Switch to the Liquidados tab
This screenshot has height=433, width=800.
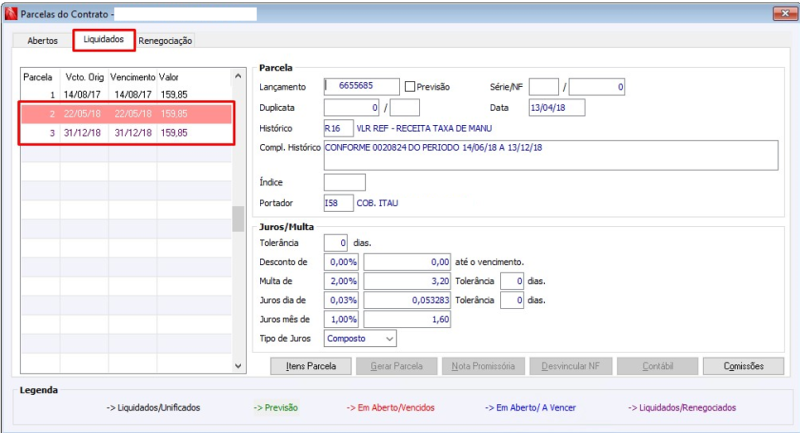pos(104,39)
